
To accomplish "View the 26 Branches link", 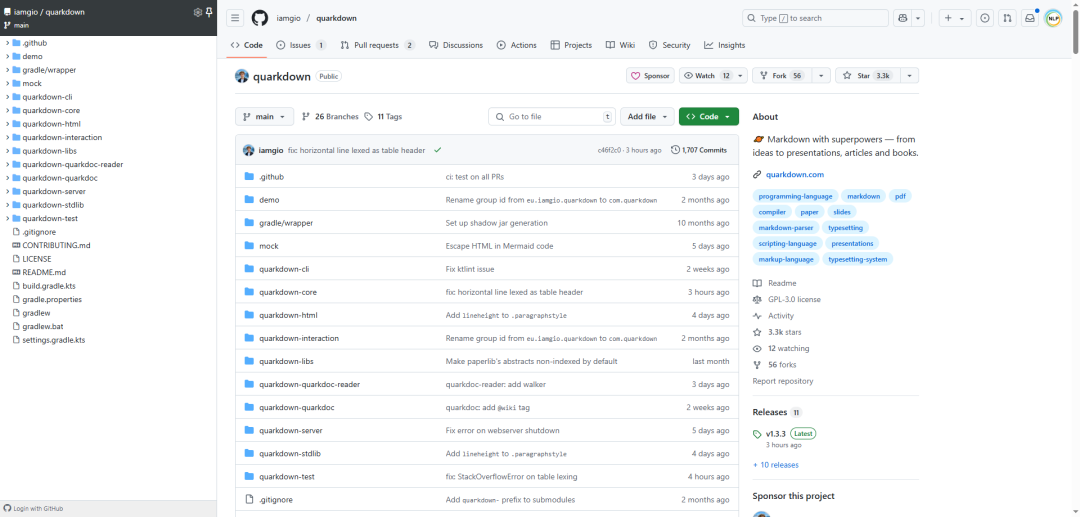I will pyautogui.click(x=330, y=117).
